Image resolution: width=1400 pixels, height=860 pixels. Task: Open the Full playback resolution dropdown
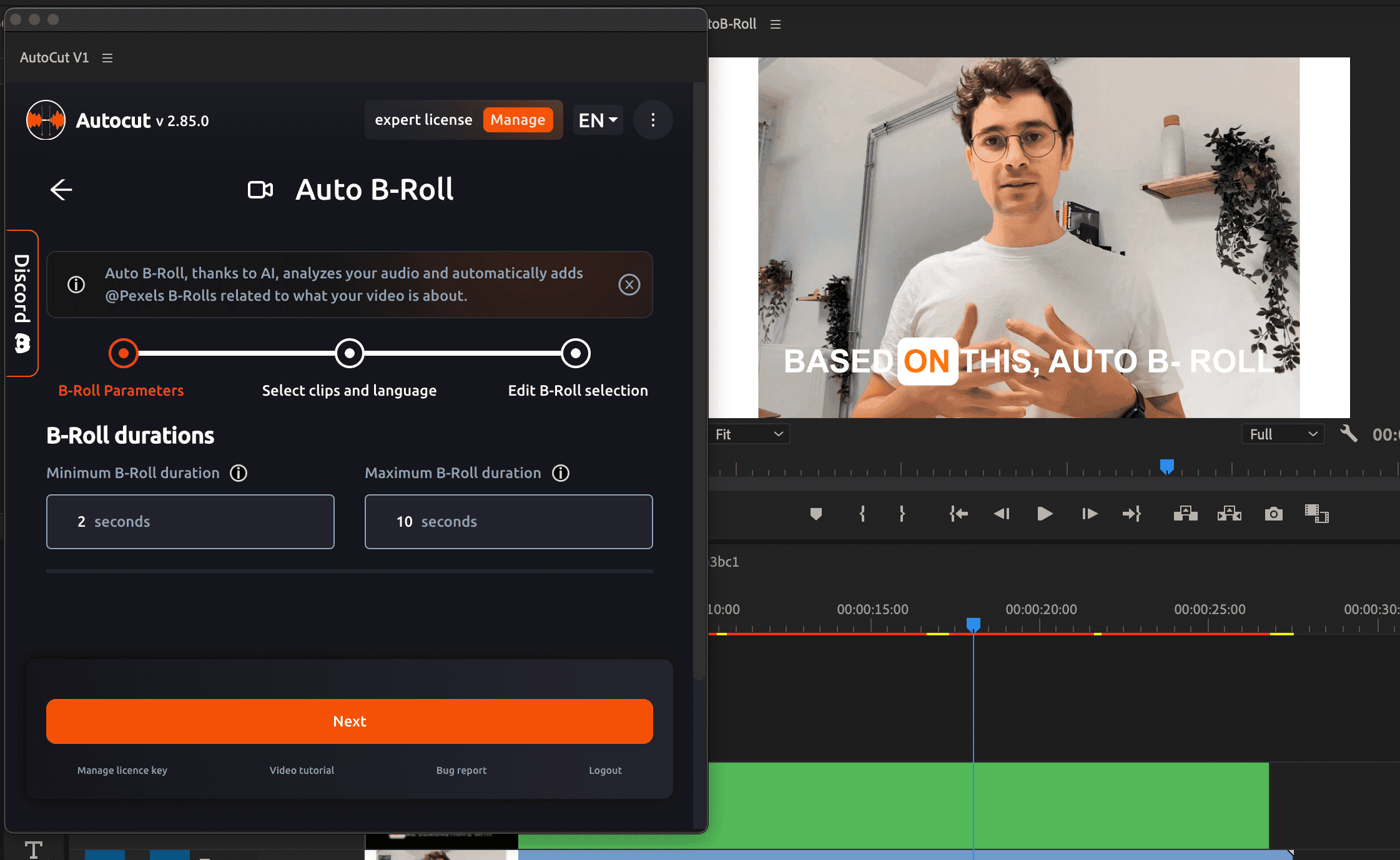(x=1283, y=434)
